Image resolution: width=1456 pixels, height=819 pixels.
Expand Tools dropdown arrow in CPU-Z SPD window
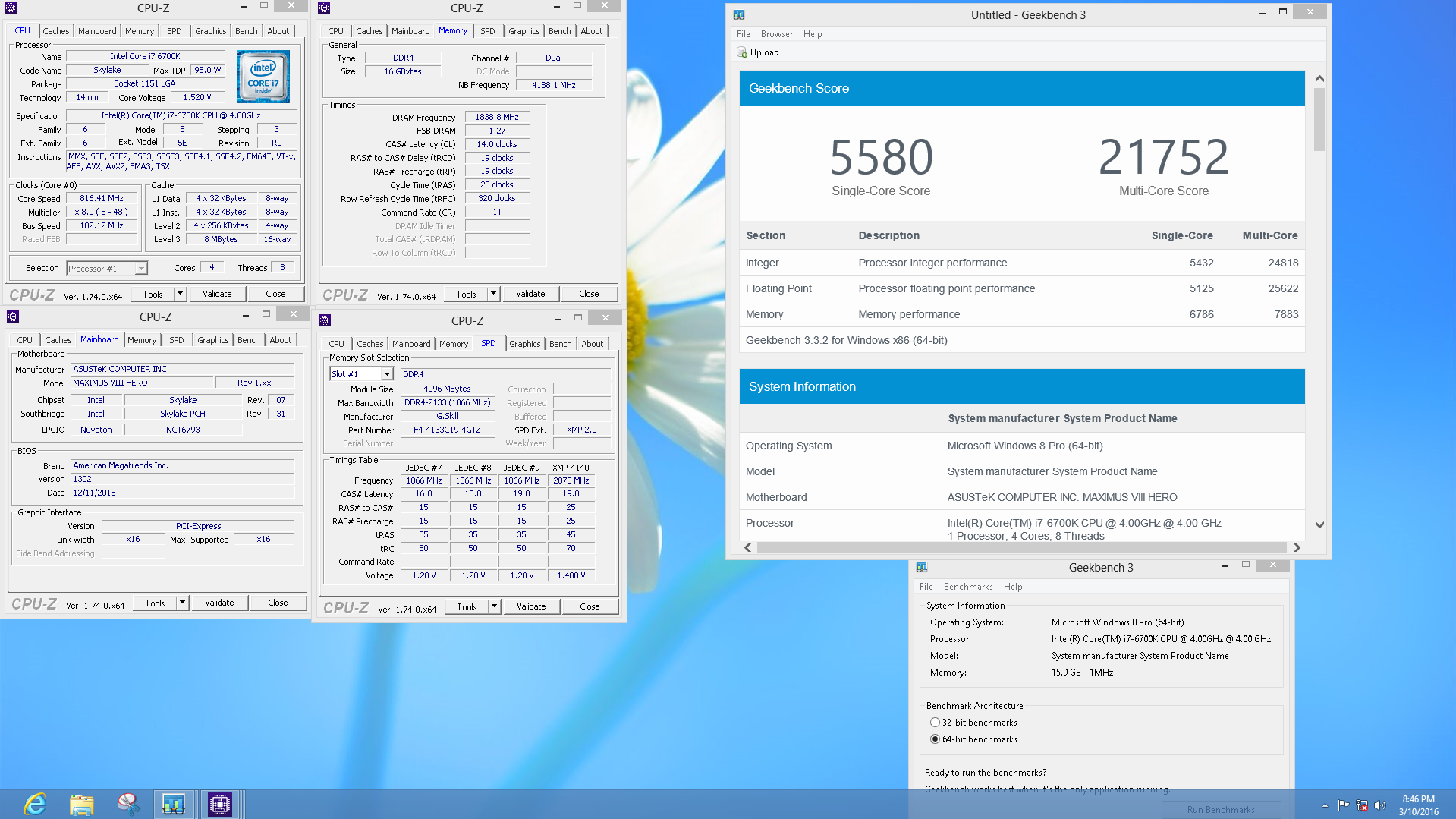coord(494,606)
